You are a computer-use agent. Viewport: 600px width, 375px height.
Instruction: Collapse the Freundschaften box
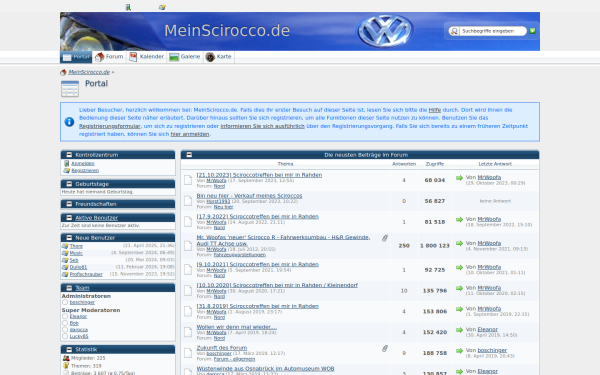69,204
